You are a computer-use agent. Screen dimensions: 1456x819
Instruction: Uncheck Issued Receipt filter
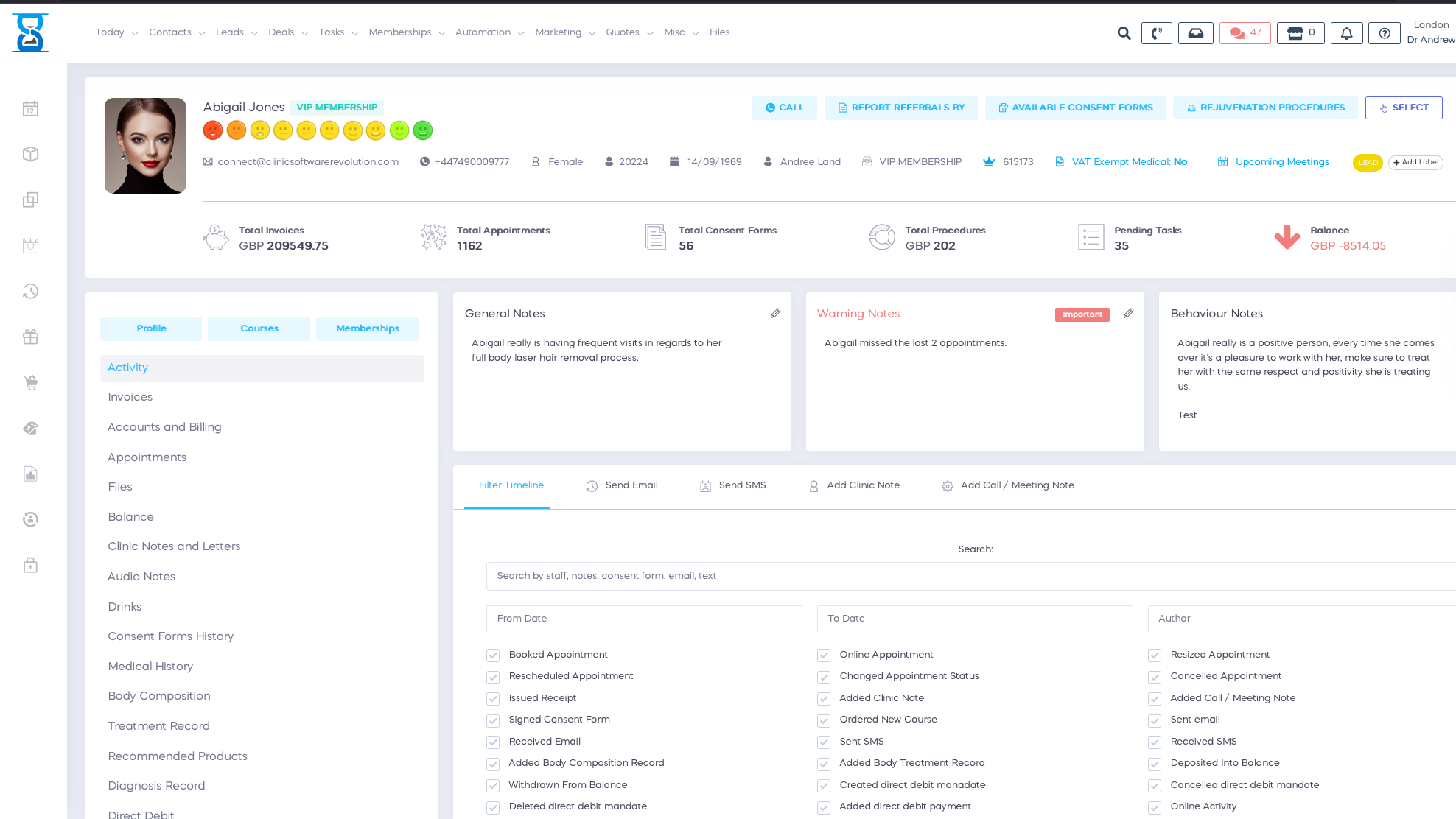493,699
